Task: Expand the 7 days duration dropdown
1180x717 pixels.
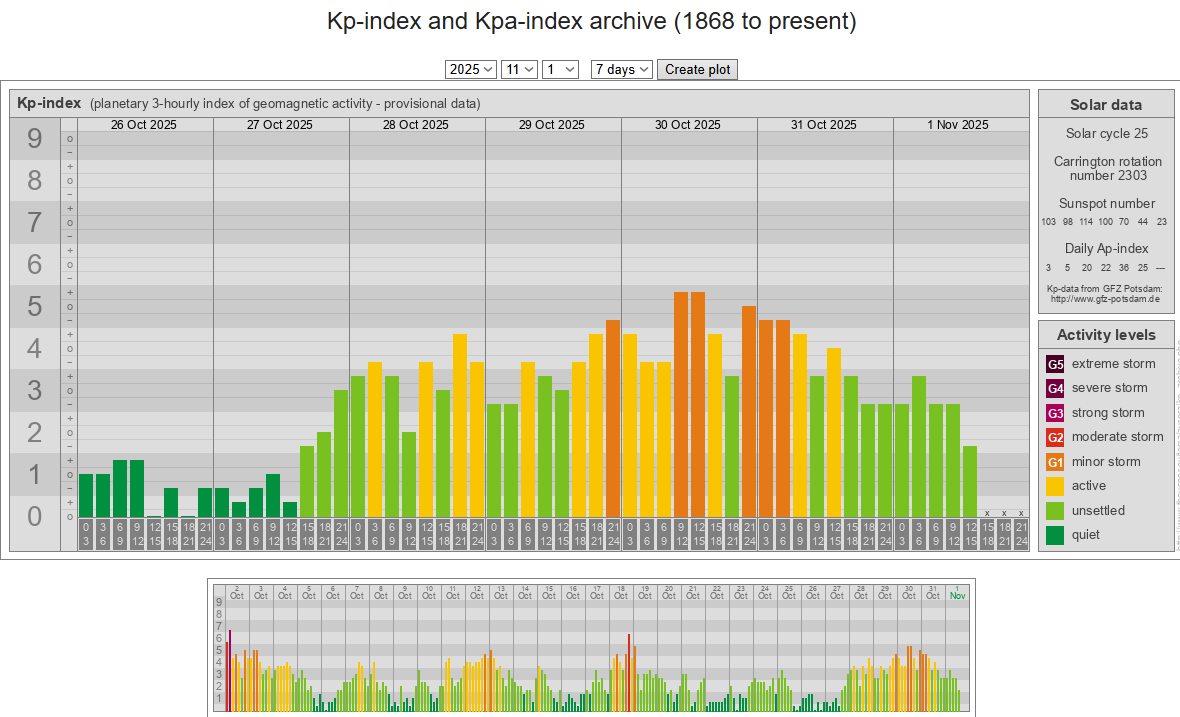Action: [x=621, y=69]
